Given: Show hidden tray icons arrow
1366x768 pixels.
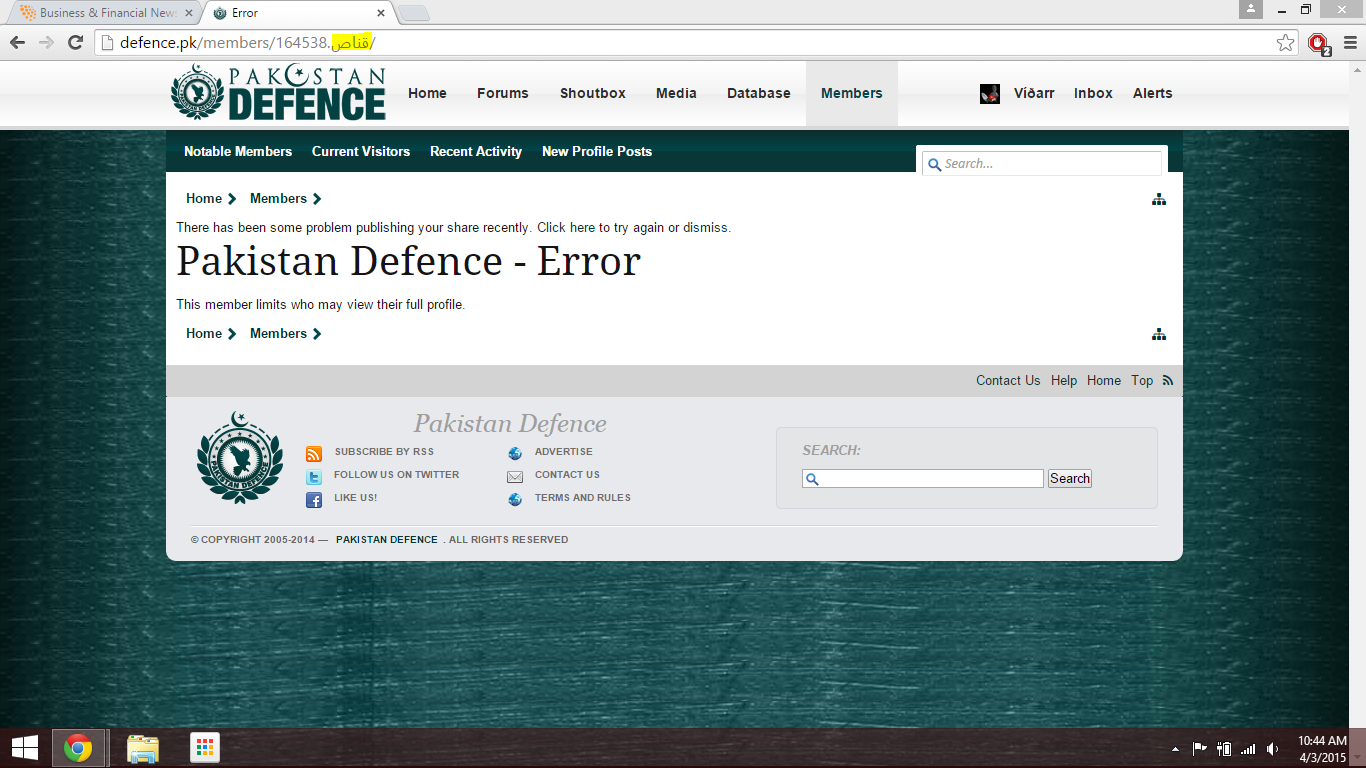Looking at the screenshot, I should click(1175, 749).
